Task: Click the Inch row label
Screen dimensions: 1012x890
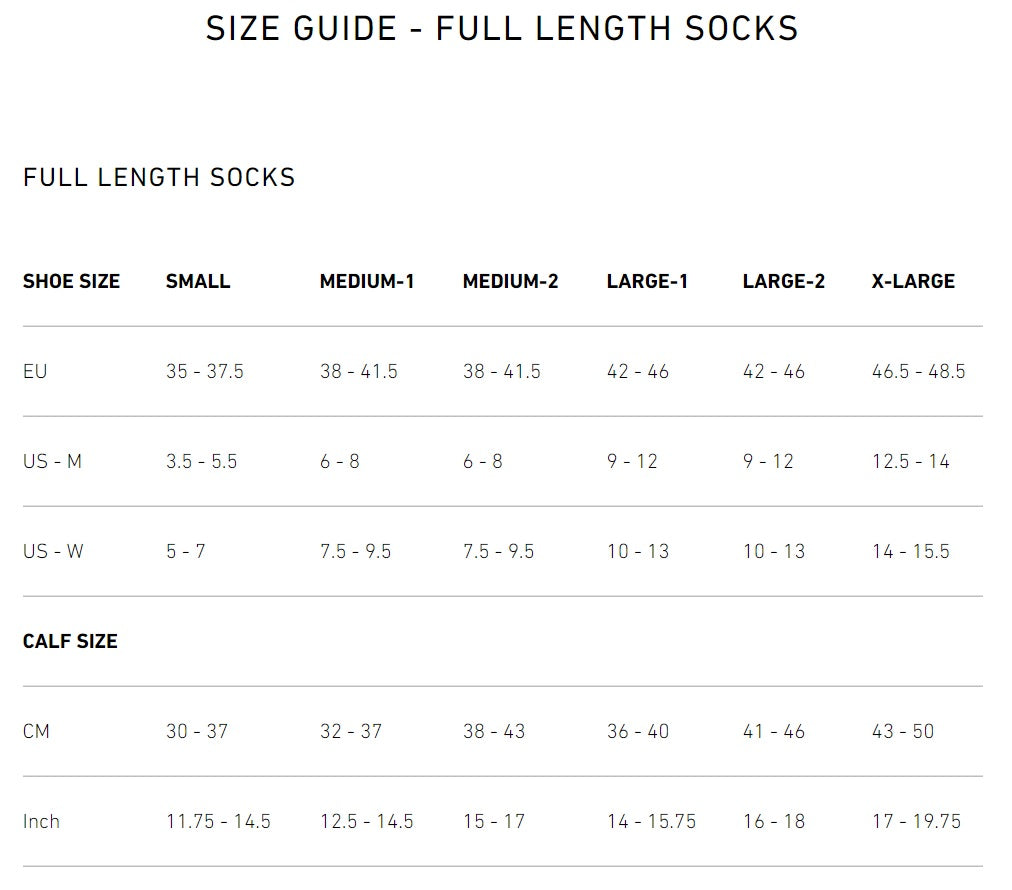Action: point(41,821)
